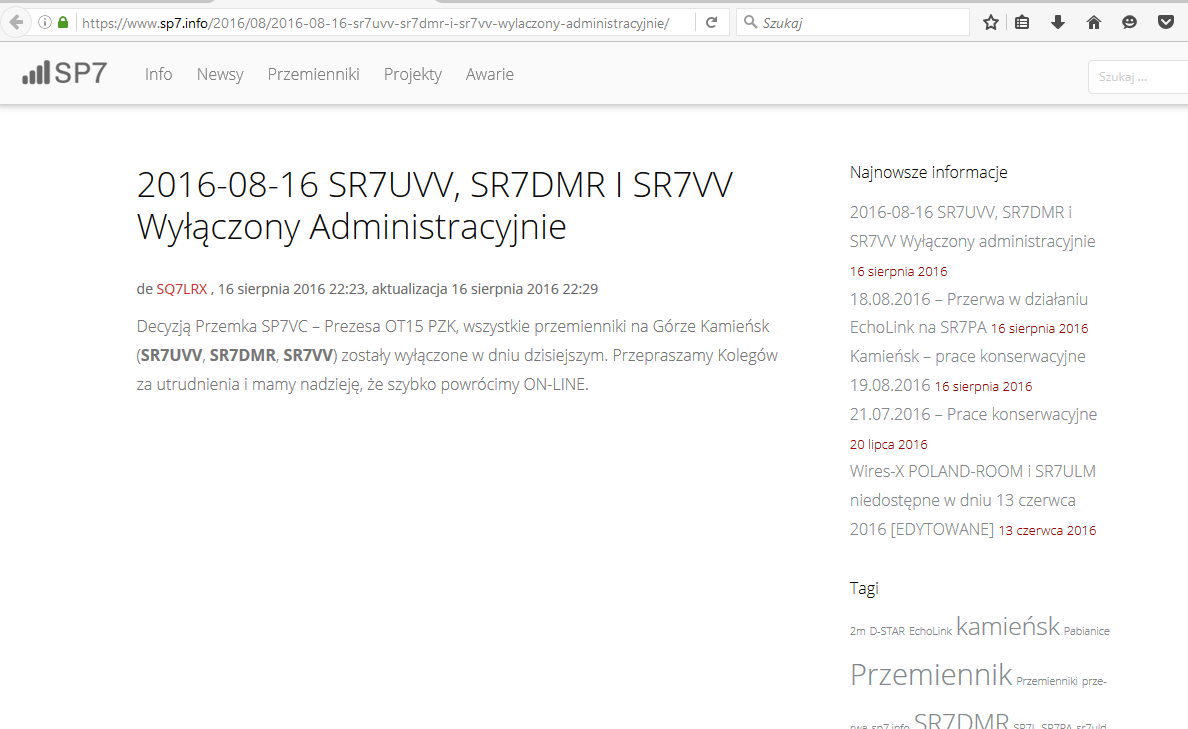This screenshot has width=1188, height=729.
Task: Bookmark this page with the star icon
Action: pos(990,22)
